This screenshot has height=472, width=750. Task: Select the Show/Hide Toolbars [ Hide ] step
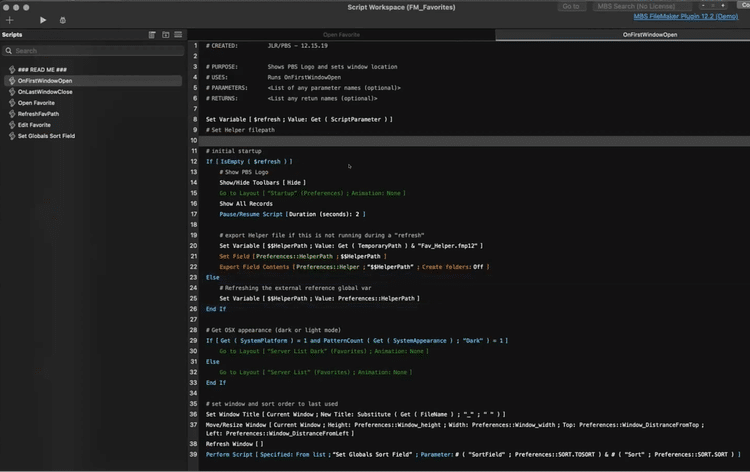click(263, 183)
